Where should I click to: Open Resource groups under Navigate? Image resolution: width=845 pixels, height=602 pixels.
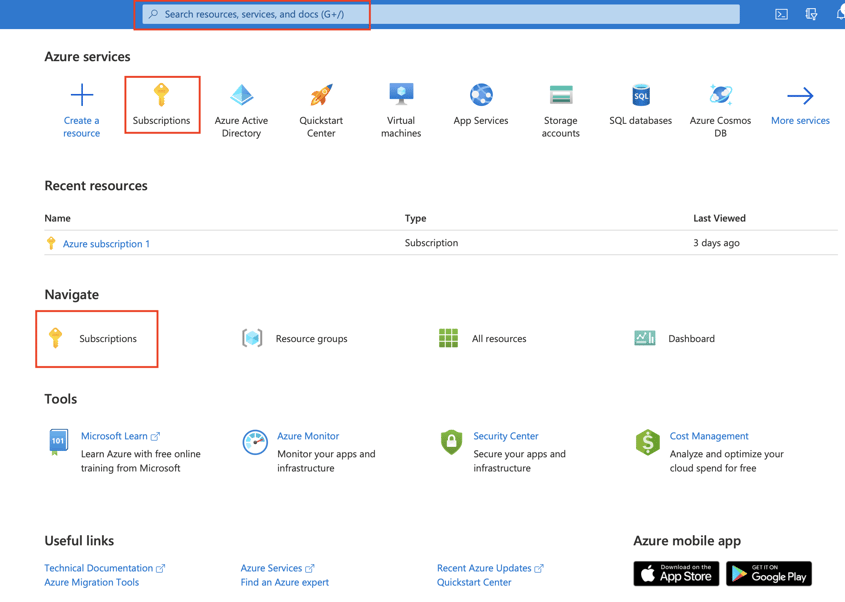[311, 338]
